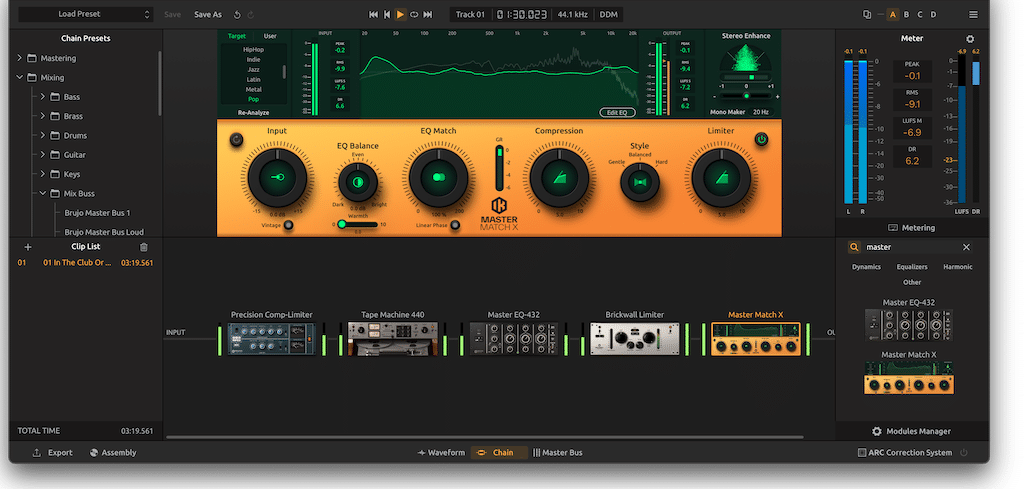Click the EQ Balance knob
1024x489 pixels.
(358, 182)
